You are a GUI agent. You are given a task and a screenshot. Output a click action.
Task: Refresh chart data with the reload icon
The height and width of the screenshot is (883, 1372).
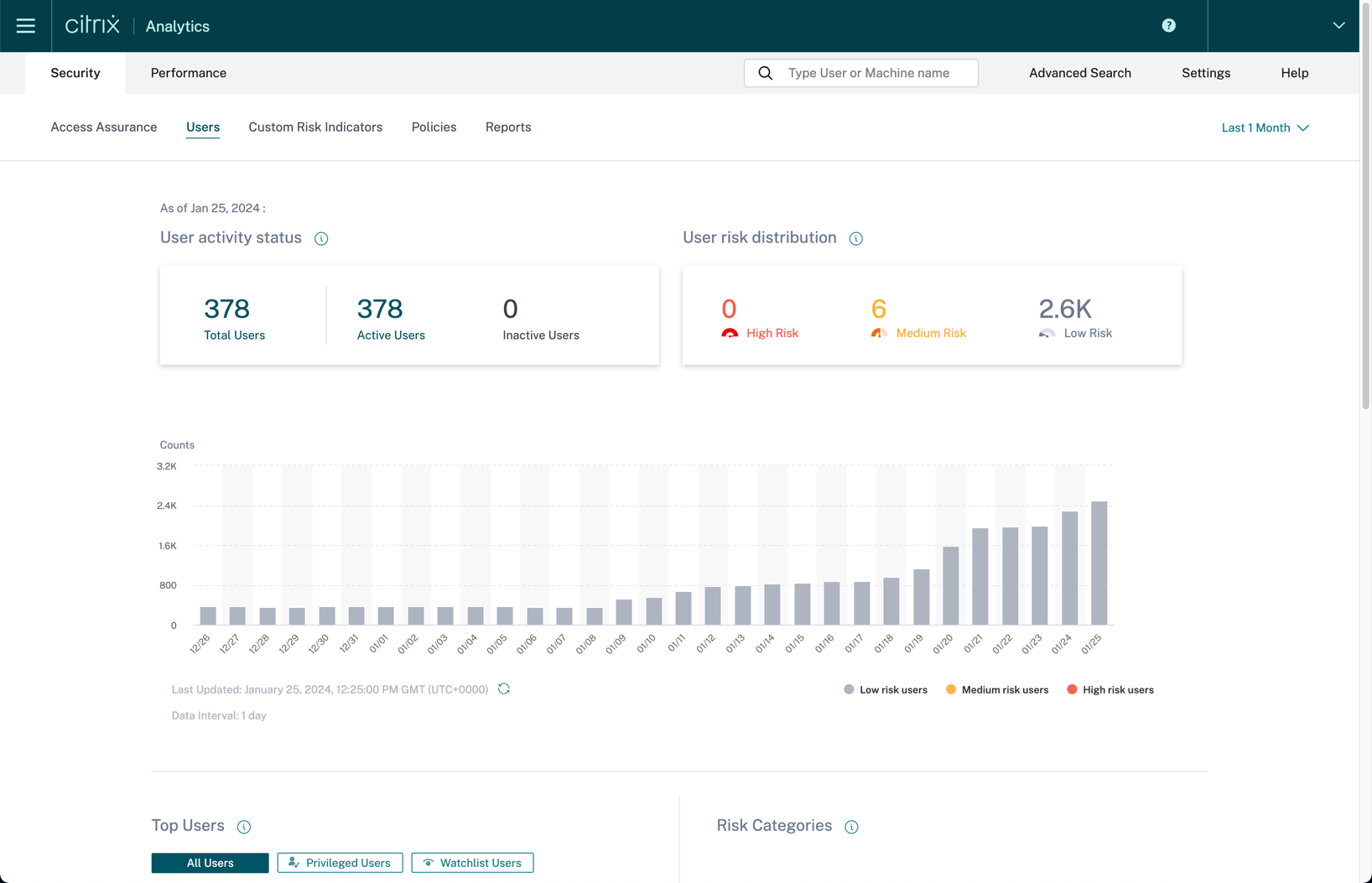(504, 689)
